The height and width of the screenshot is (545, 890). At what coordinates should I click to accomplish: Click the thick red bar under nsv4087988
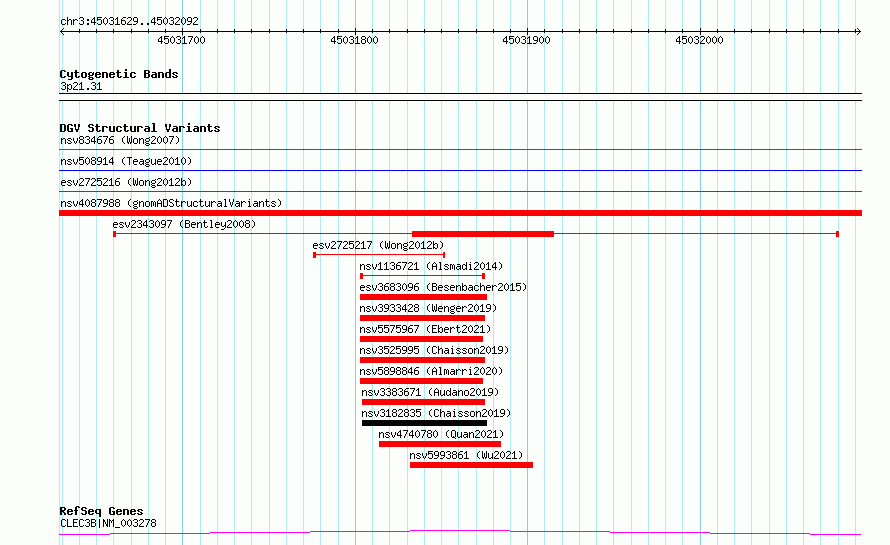click(460, 213)
